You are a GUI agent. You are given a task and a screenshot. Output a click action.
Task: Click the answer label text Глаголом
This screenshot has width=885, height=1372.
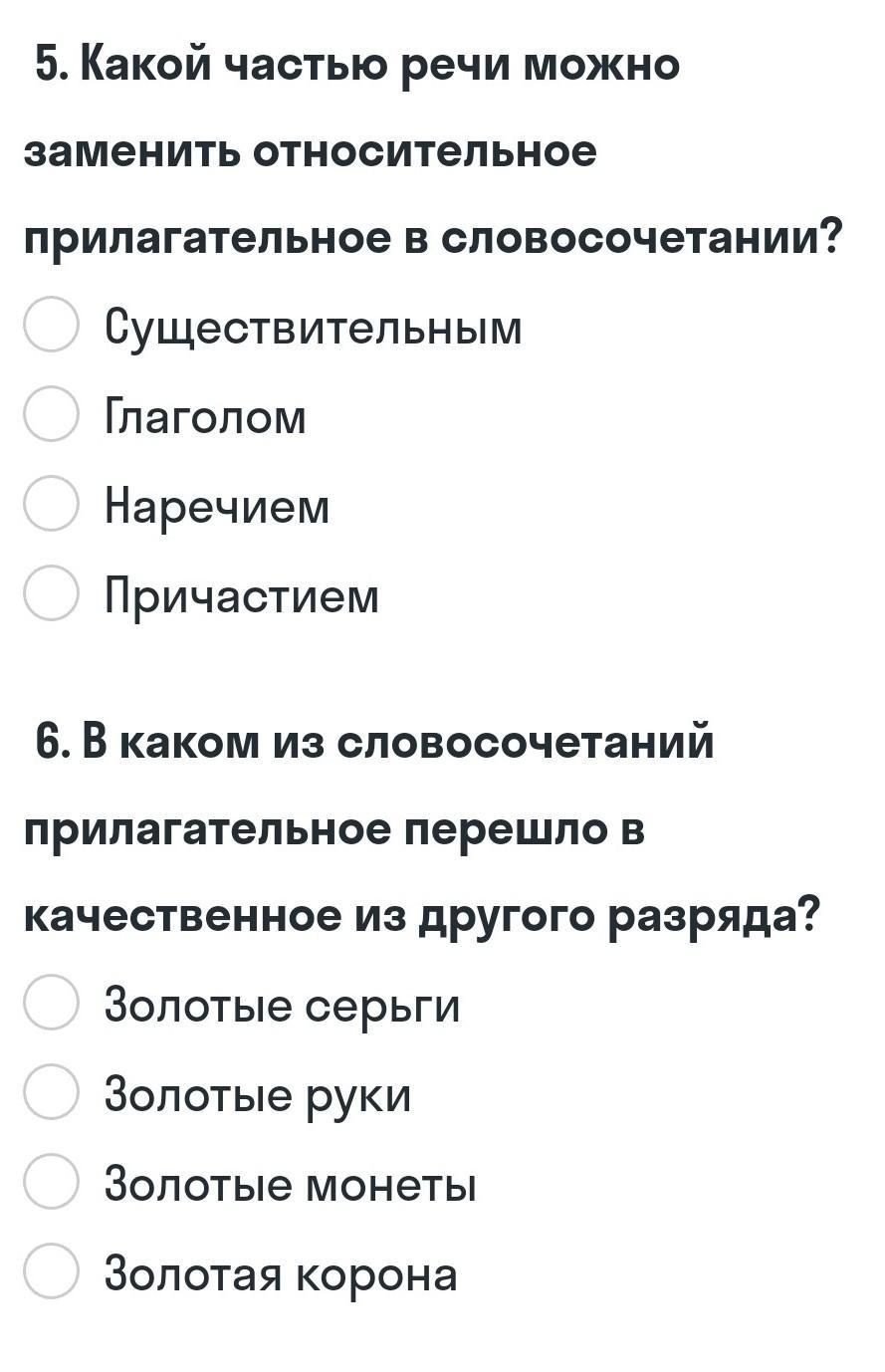tap(206, 416)
